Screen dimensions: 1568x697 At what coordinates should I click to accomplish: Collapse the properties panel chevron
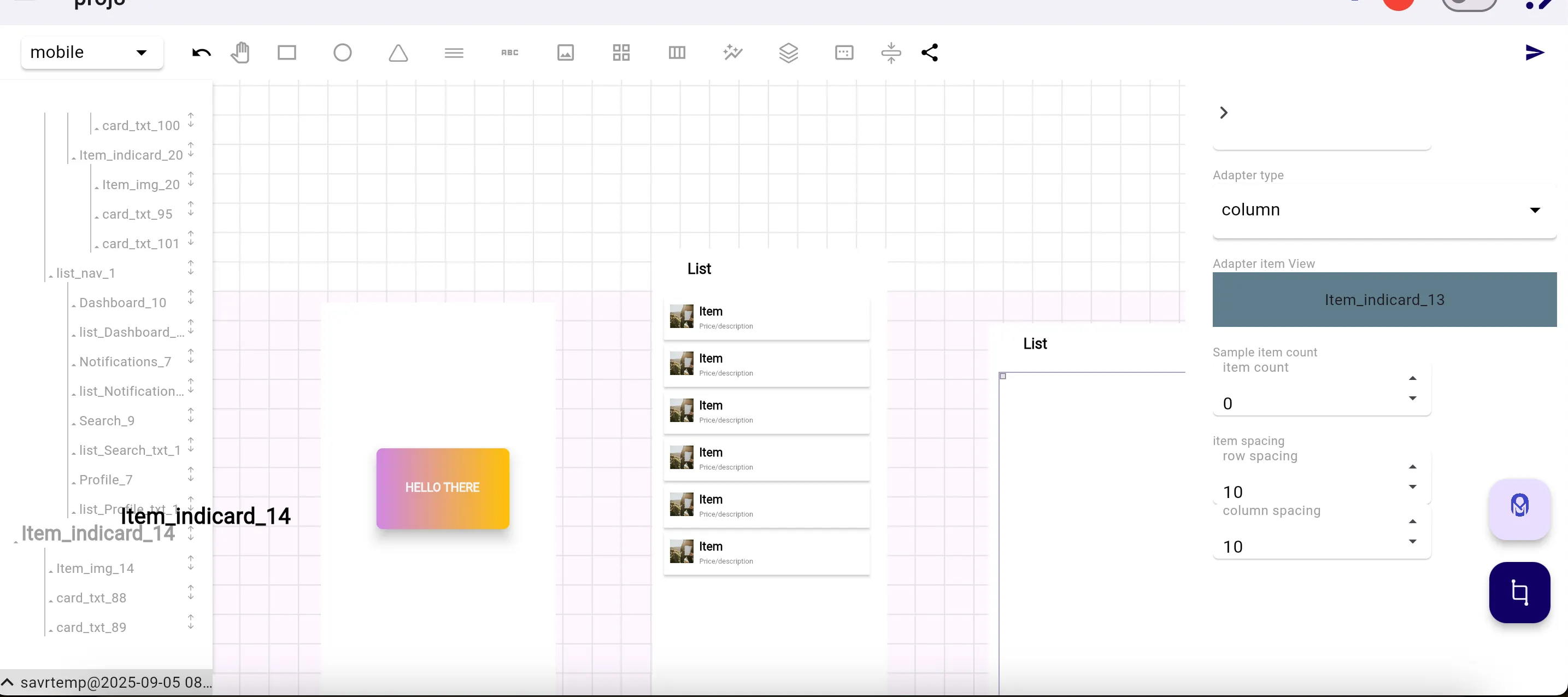1224,113
